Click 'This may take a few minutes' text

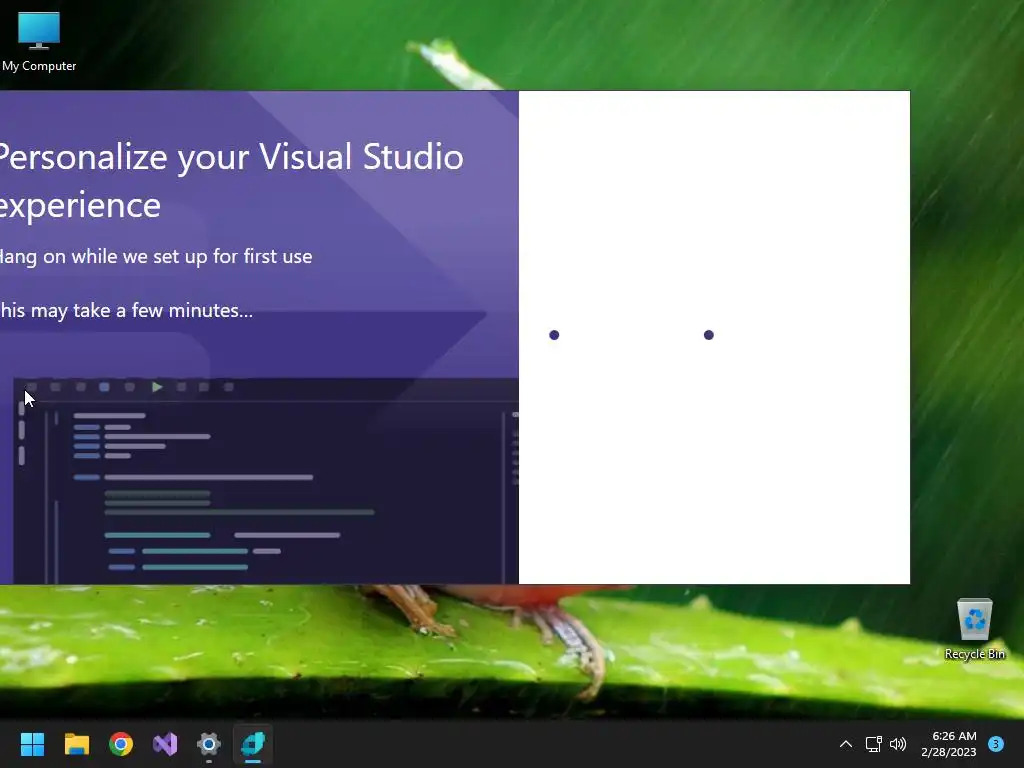(x=127, y=310)
